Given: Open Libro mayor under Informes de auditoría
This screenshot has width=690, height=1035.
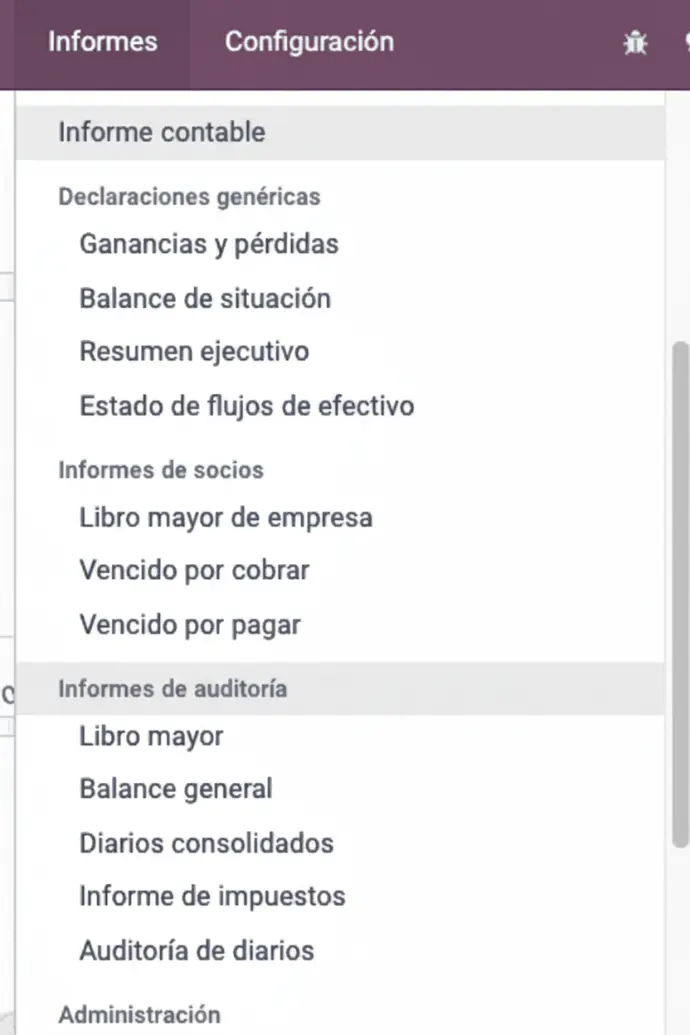Looking at the screenshot, I should [151, 737].
